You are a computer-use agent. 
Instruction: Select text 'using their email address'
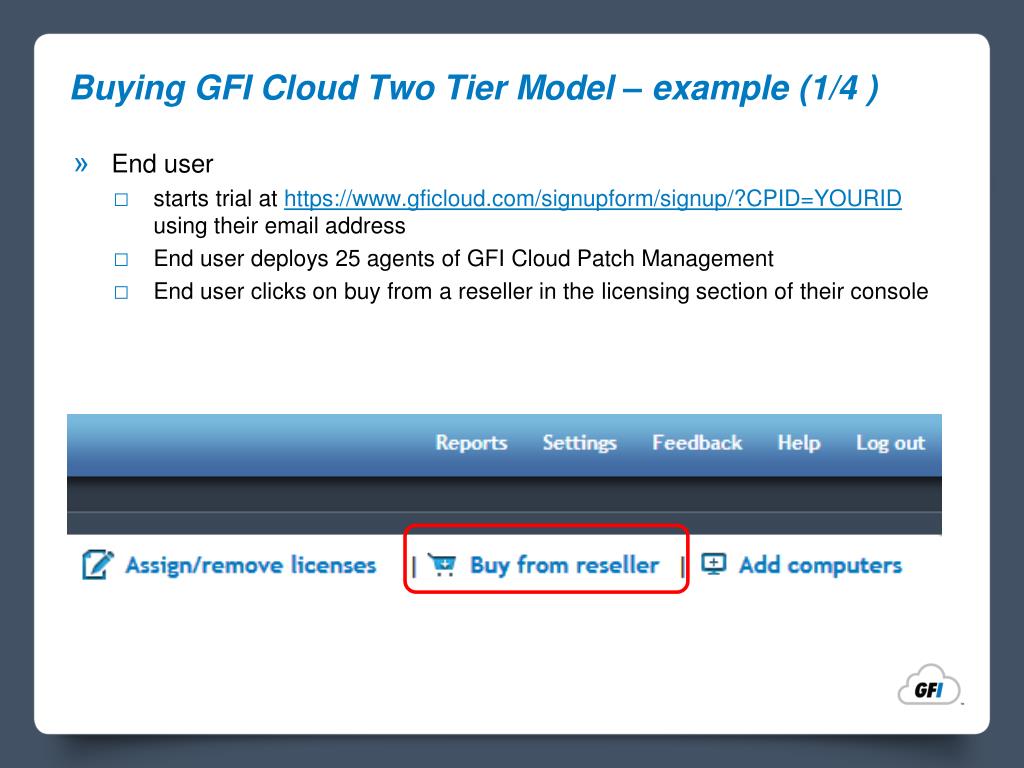click(280, 226)
